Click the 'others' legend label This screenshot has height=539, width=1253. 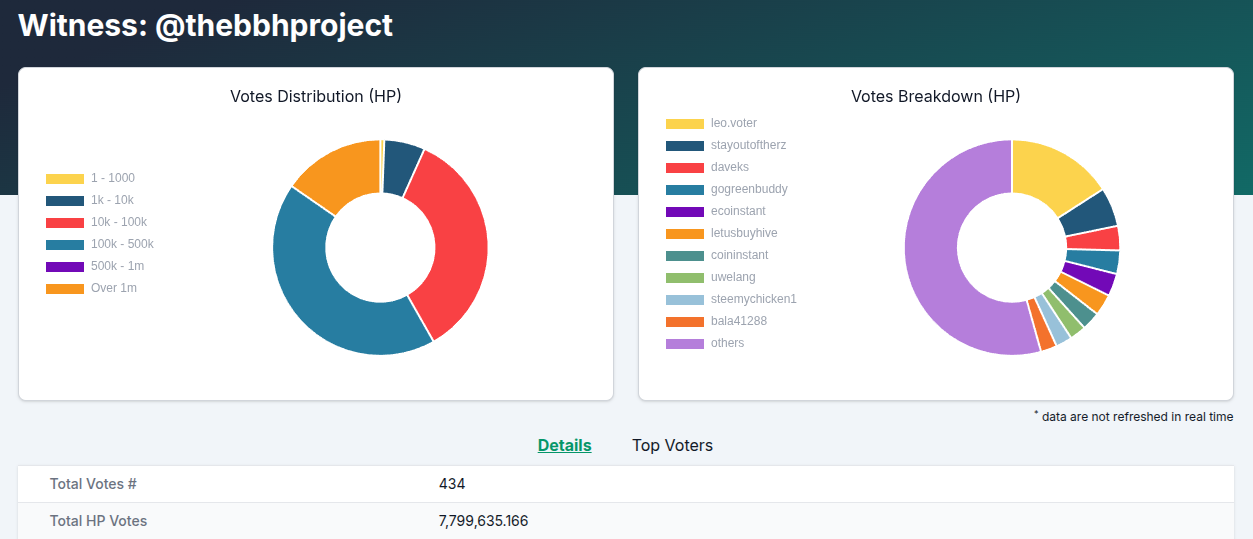(x=728, y=343)
